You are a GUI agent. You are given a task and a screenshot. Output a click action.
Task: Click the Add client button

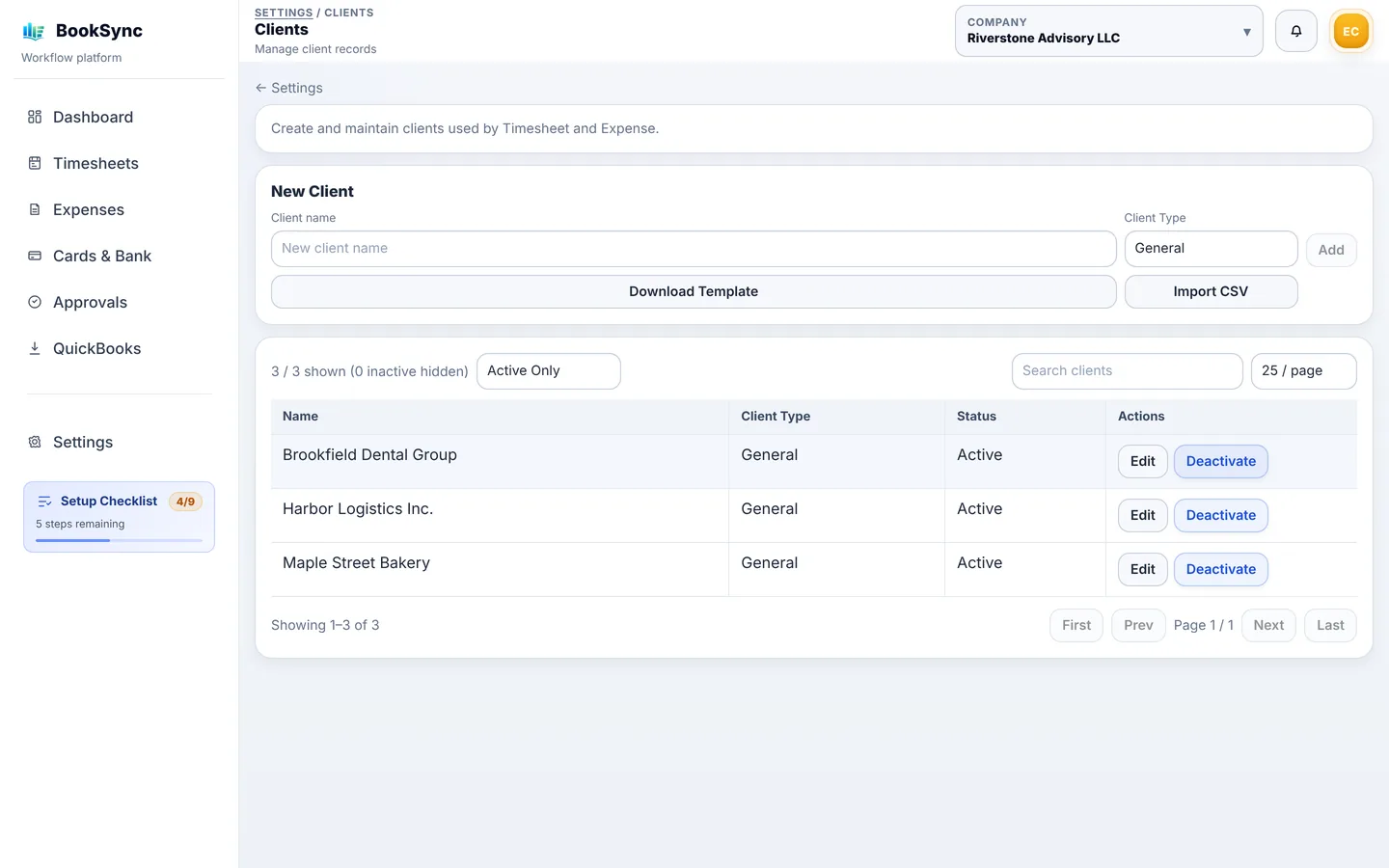coord(1331,250)
